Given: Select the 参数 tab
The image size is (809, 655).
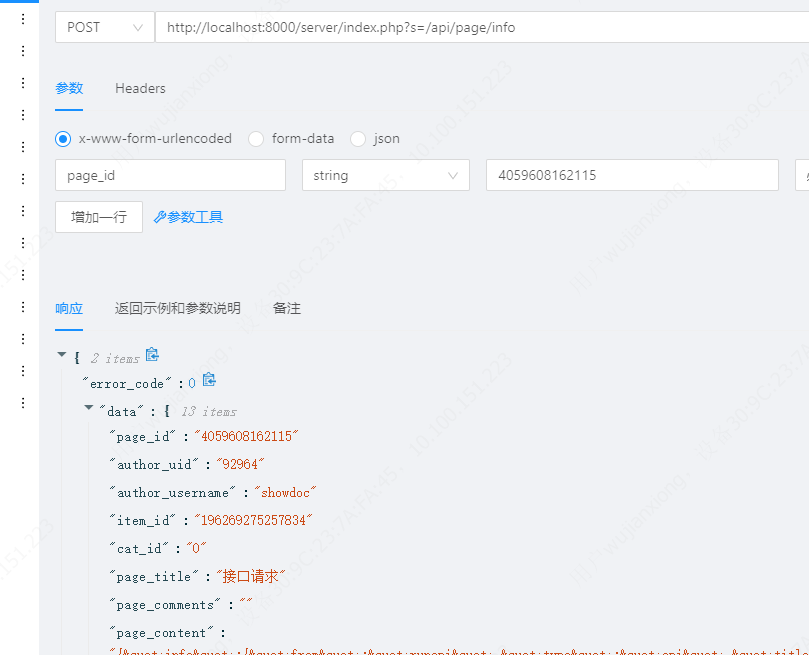Looking at the screenshot, I should pyautogui.click(x=69, y=88).
